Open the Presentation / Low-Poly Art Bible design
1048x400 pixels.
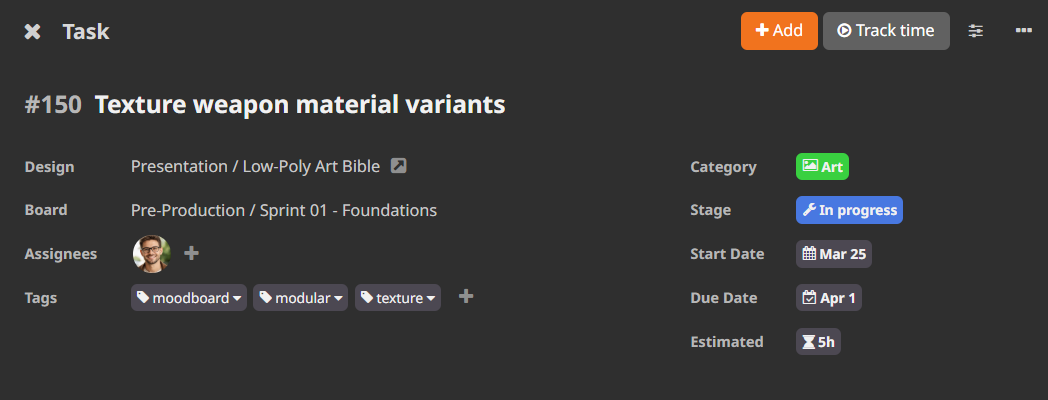tap(255, 167)
